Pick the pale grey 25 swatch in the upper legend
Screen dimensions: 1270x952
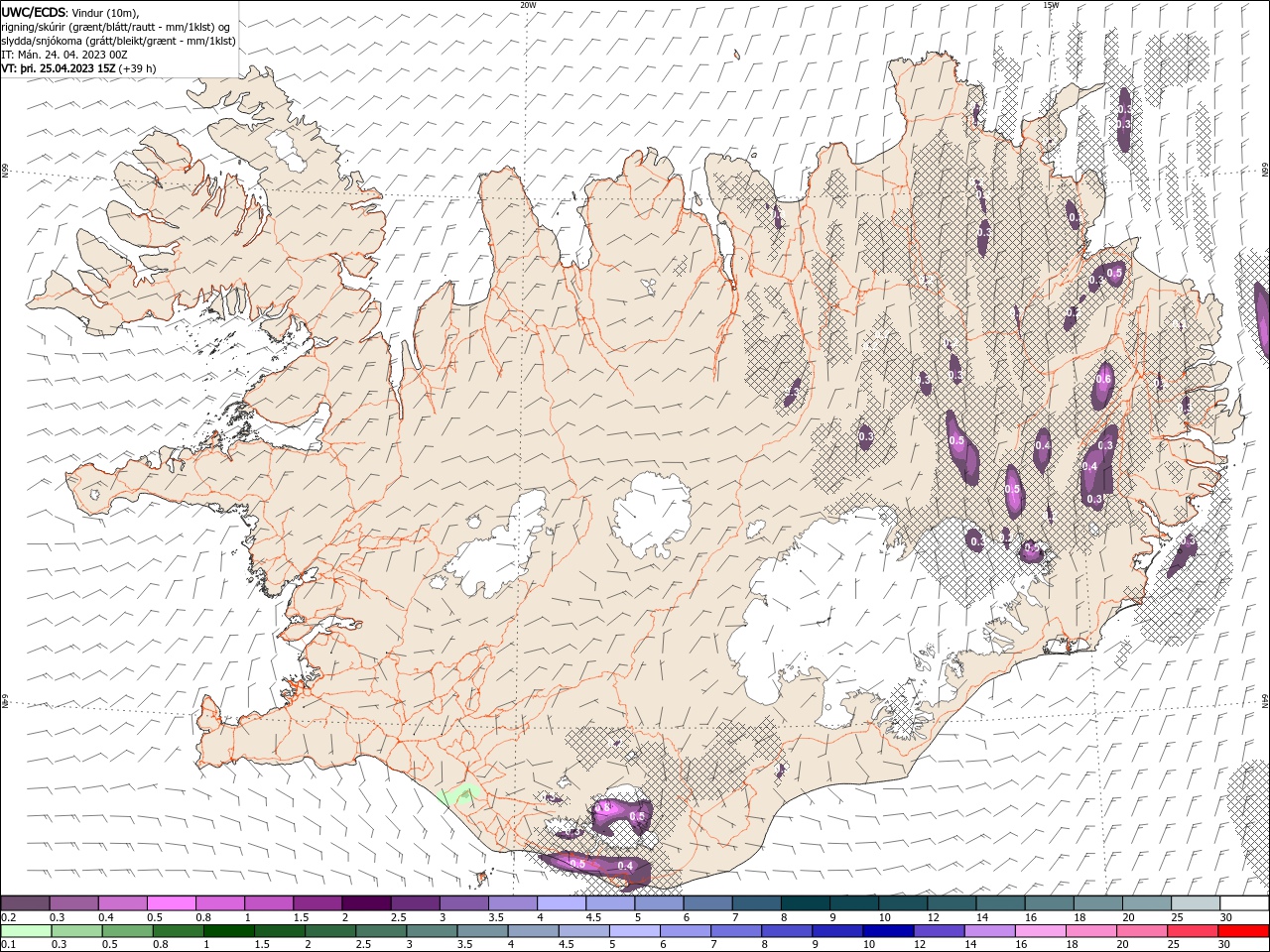[x=1196, y=903]
